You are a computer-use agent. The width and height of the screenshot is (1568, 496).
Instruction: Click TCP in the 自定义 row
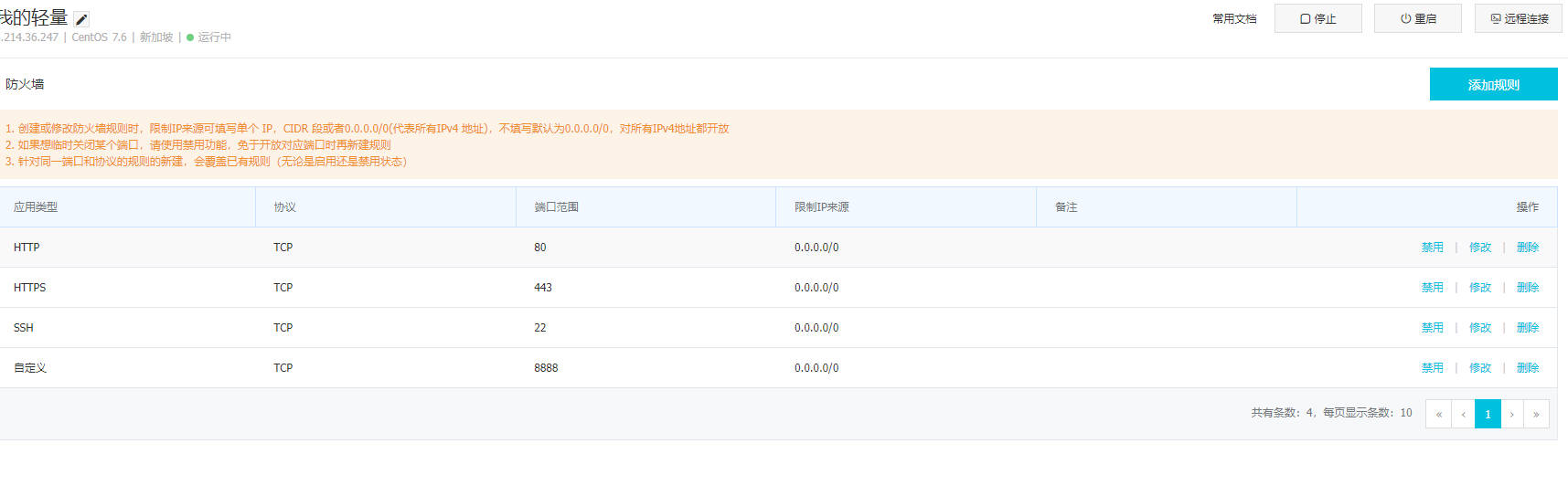coord(283,367)
